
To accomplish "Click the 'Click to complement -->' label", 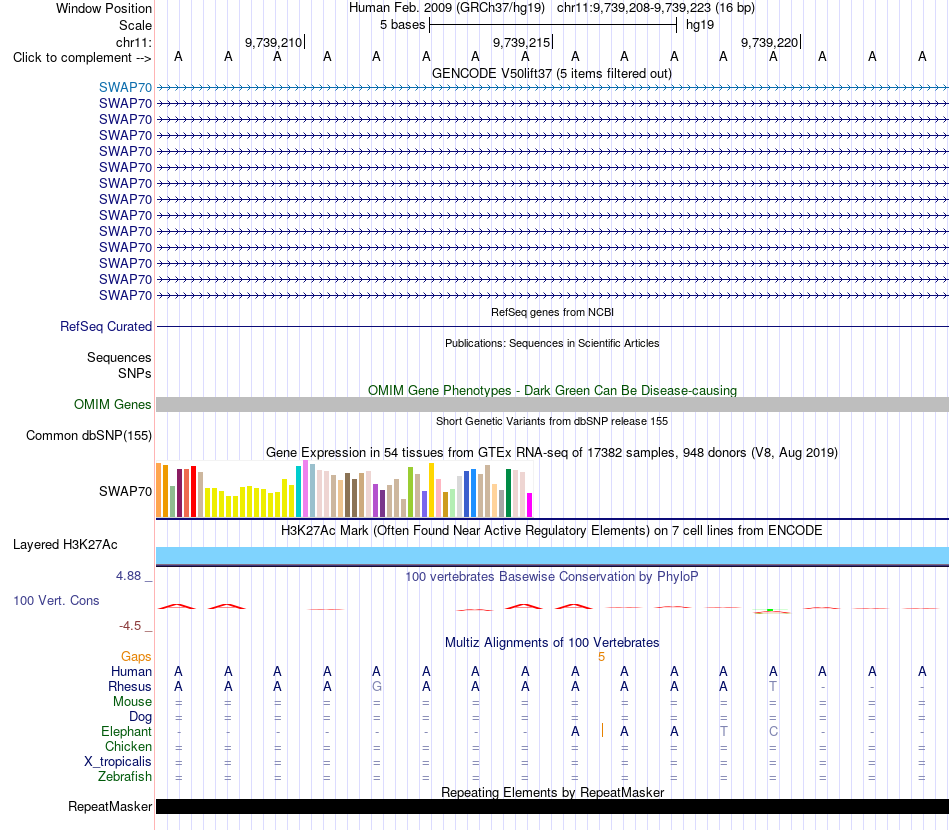I will pos(82,58).
